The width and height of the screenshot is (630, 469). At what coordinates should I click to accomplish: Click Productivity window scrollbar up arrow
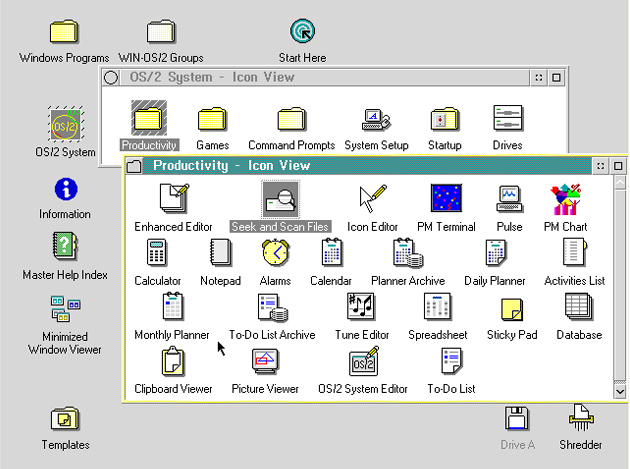(x=620, y=180)
